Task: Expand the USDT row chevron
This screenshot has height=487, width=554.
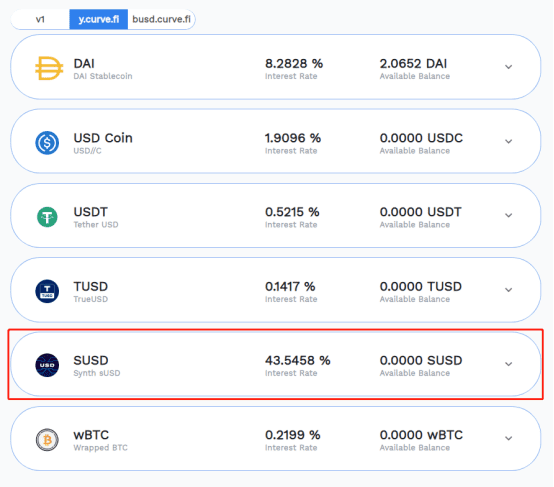Action: click(x=508, y=215)
